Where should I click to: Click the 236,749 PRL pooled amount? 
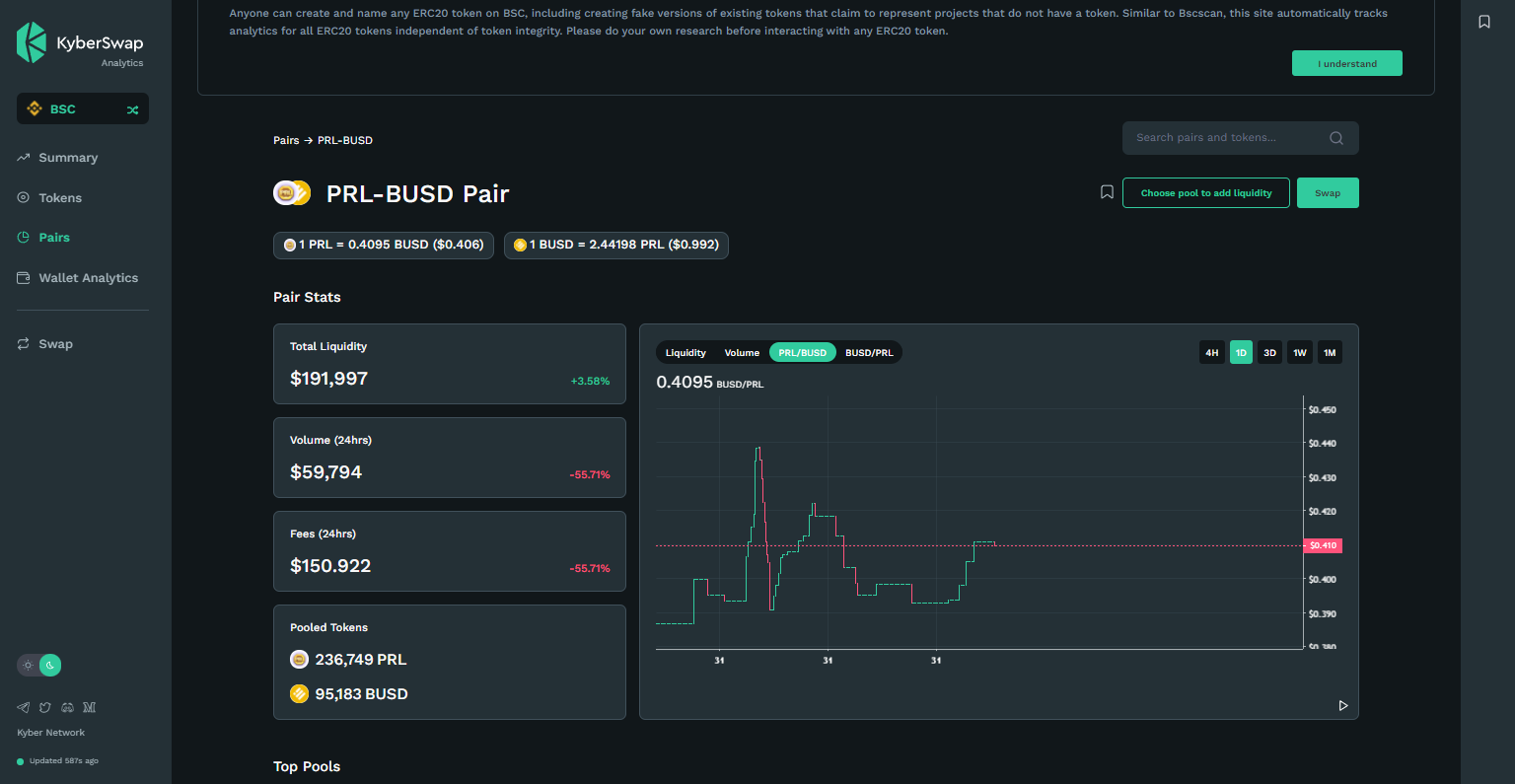(x=361, y=660)
